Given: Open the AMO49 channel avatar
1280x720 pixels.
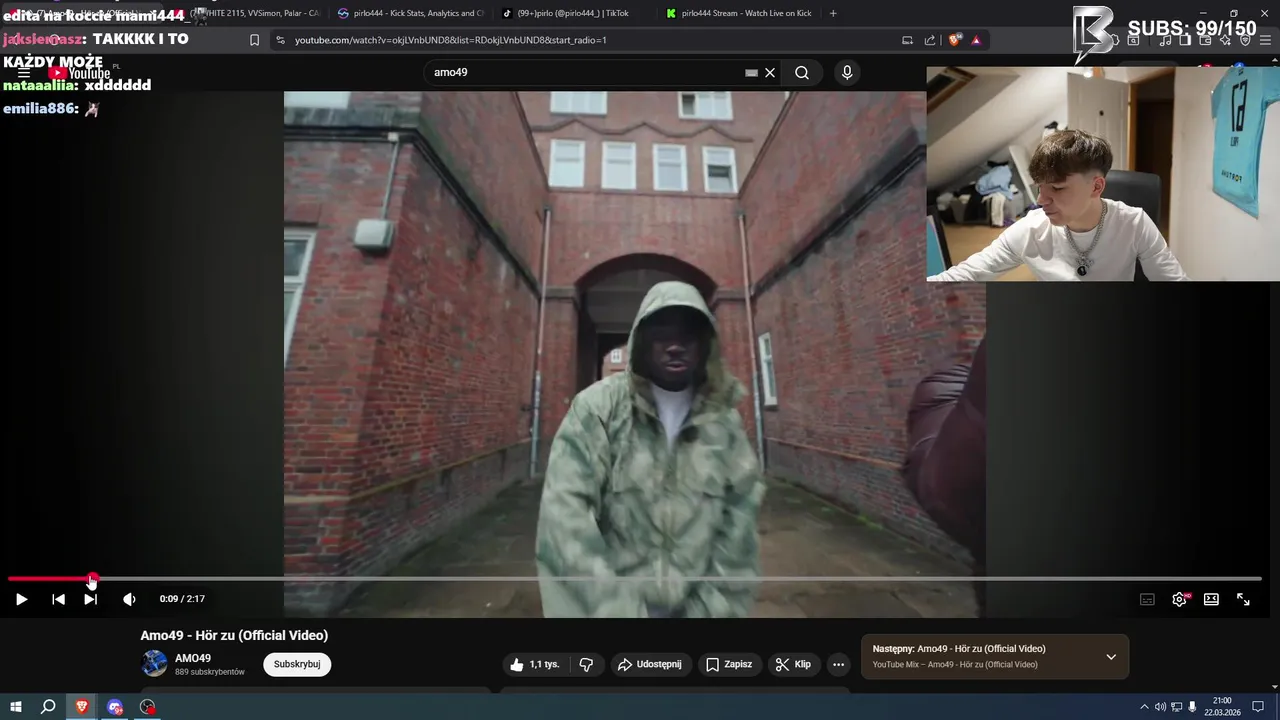Looking at the screenshot, I should pyautogui.click(x=154, y=663).
